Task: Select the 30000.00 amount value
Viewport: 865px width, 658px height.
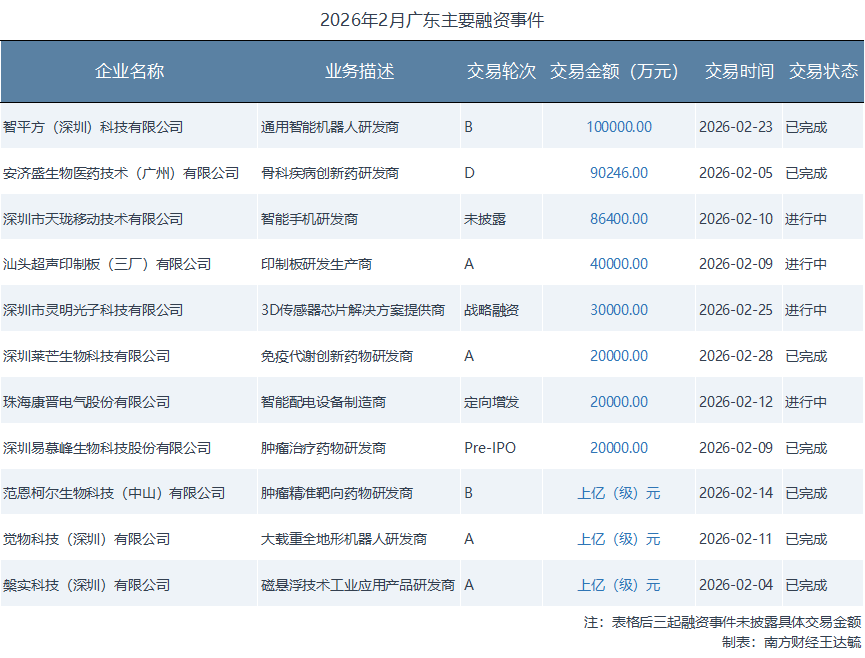Action: 619,310
